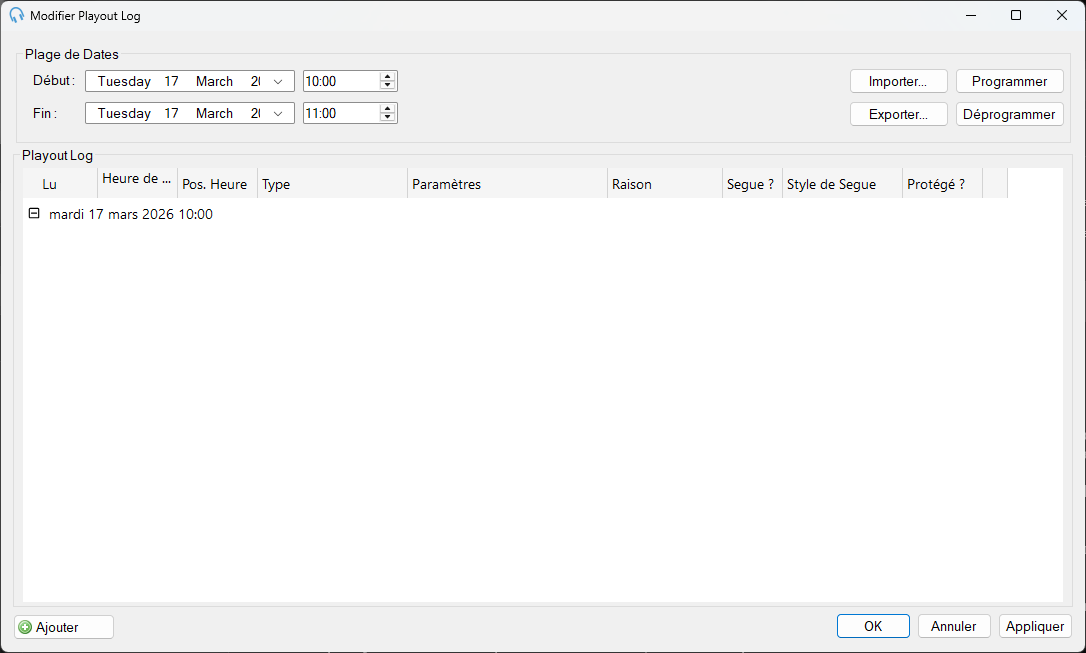Confirm with the OK button
The height and width of the screenshot is (653, 1086).
click(873, 626)
